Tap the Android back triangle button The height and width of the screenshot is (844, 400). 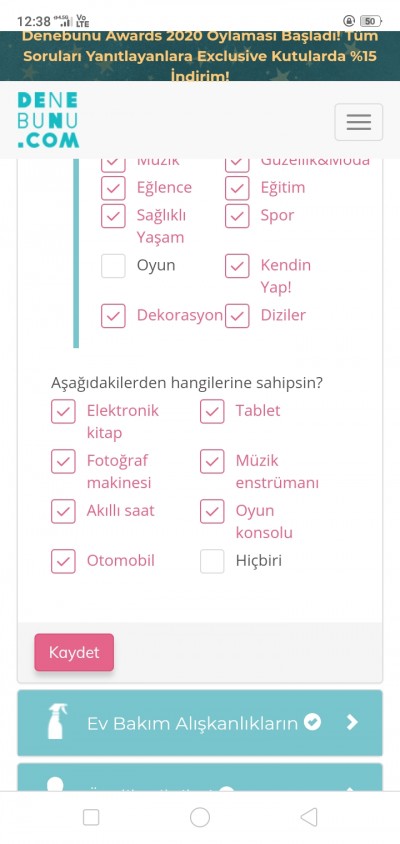pyautogui.click(x=308, y=817)
